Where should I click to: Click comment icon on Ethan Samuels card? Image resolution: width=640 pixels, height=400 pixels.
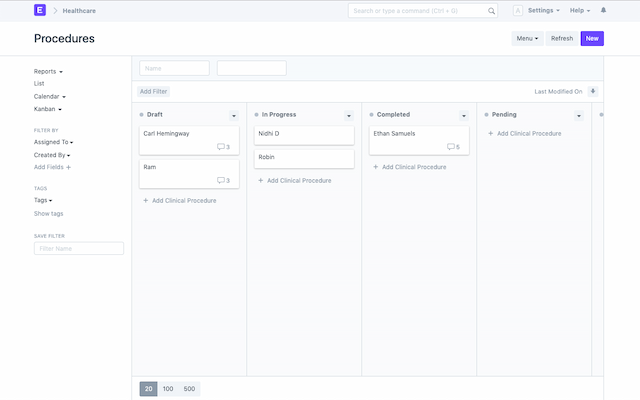(451, 147)
